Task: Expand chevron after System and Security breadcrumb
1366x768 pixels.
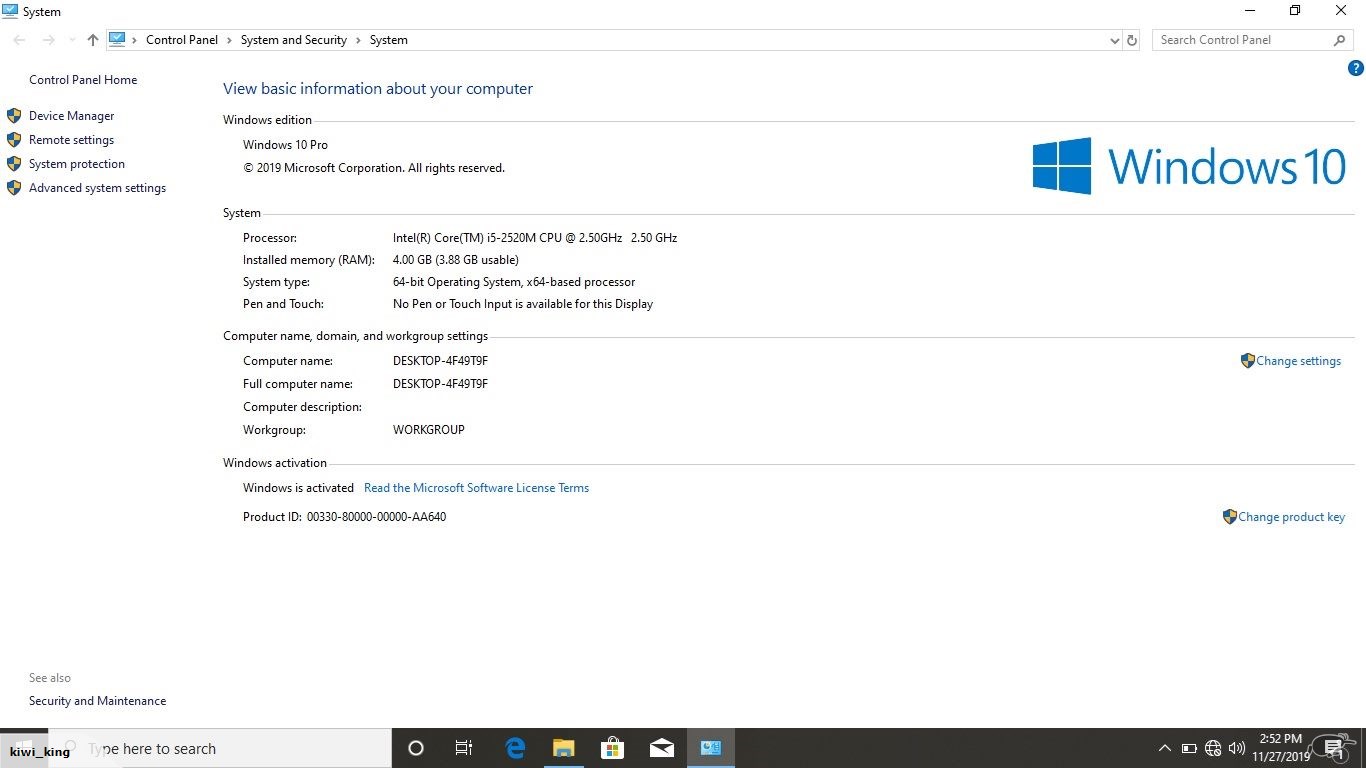Action: (x=359, y=40)
